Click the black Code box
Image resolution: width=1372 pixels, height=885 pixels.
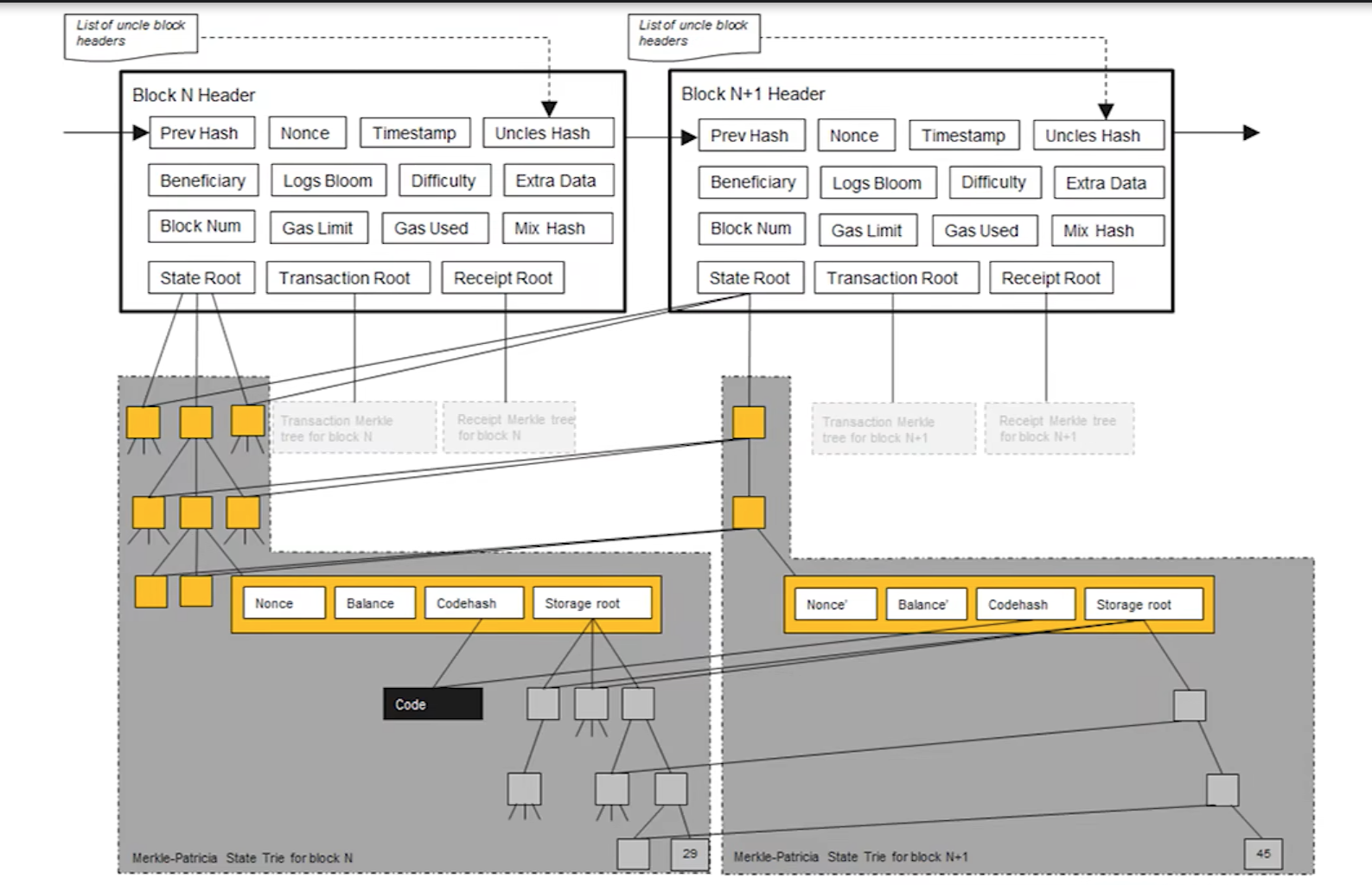point(432,704)
